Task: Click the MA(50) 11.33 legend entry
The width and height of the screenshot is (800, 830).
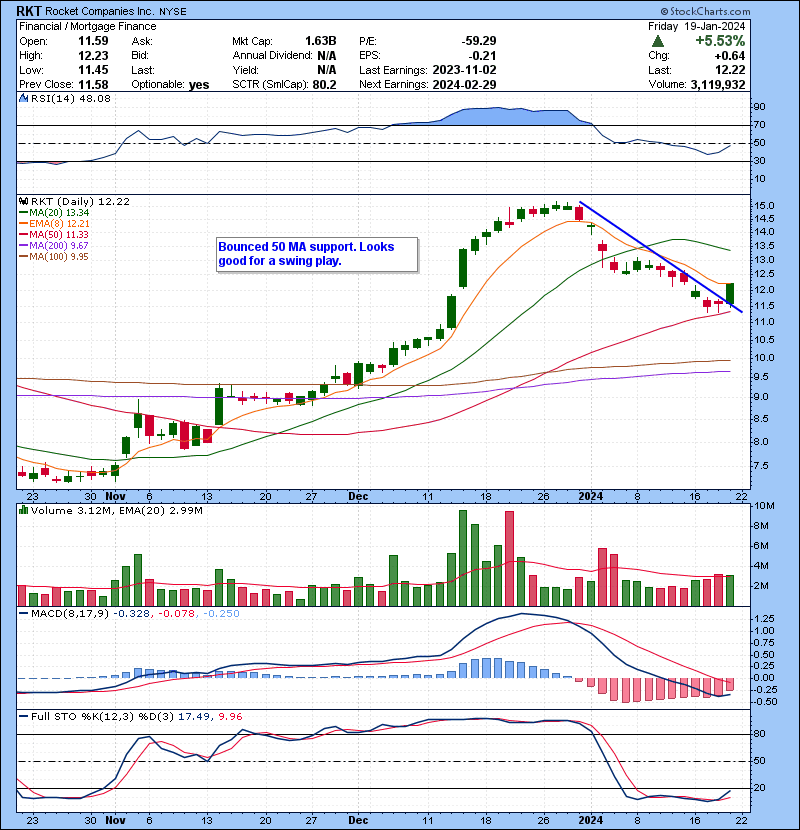Action: pos(54,234)
